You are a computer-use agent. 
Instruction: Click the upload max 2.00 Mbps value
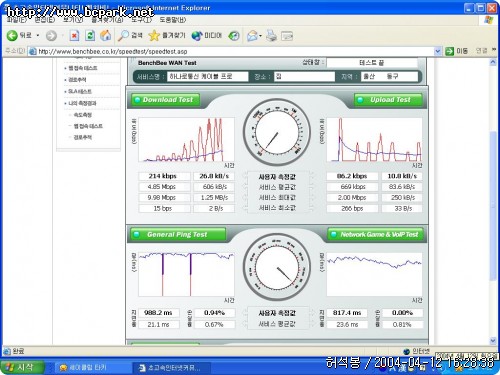[352, 198]
